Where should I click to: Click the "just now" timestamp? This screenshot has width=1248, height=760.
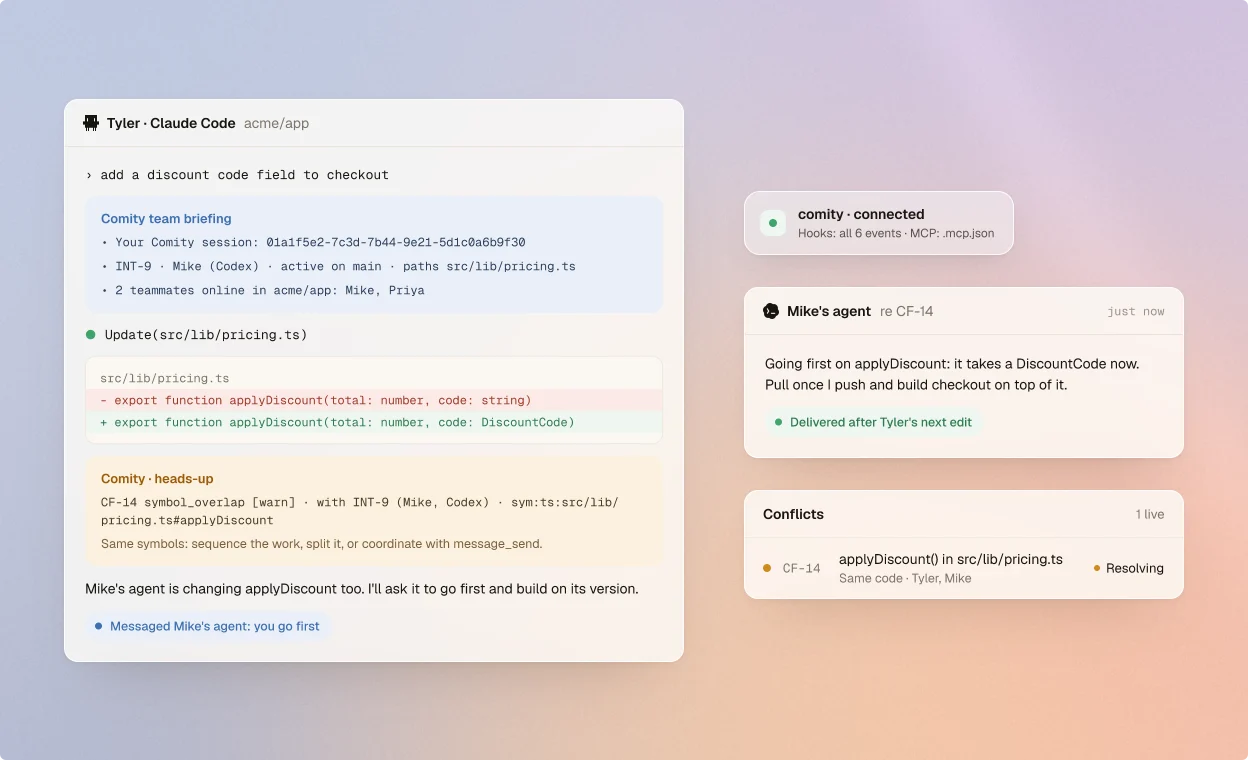coord(1136,311)
